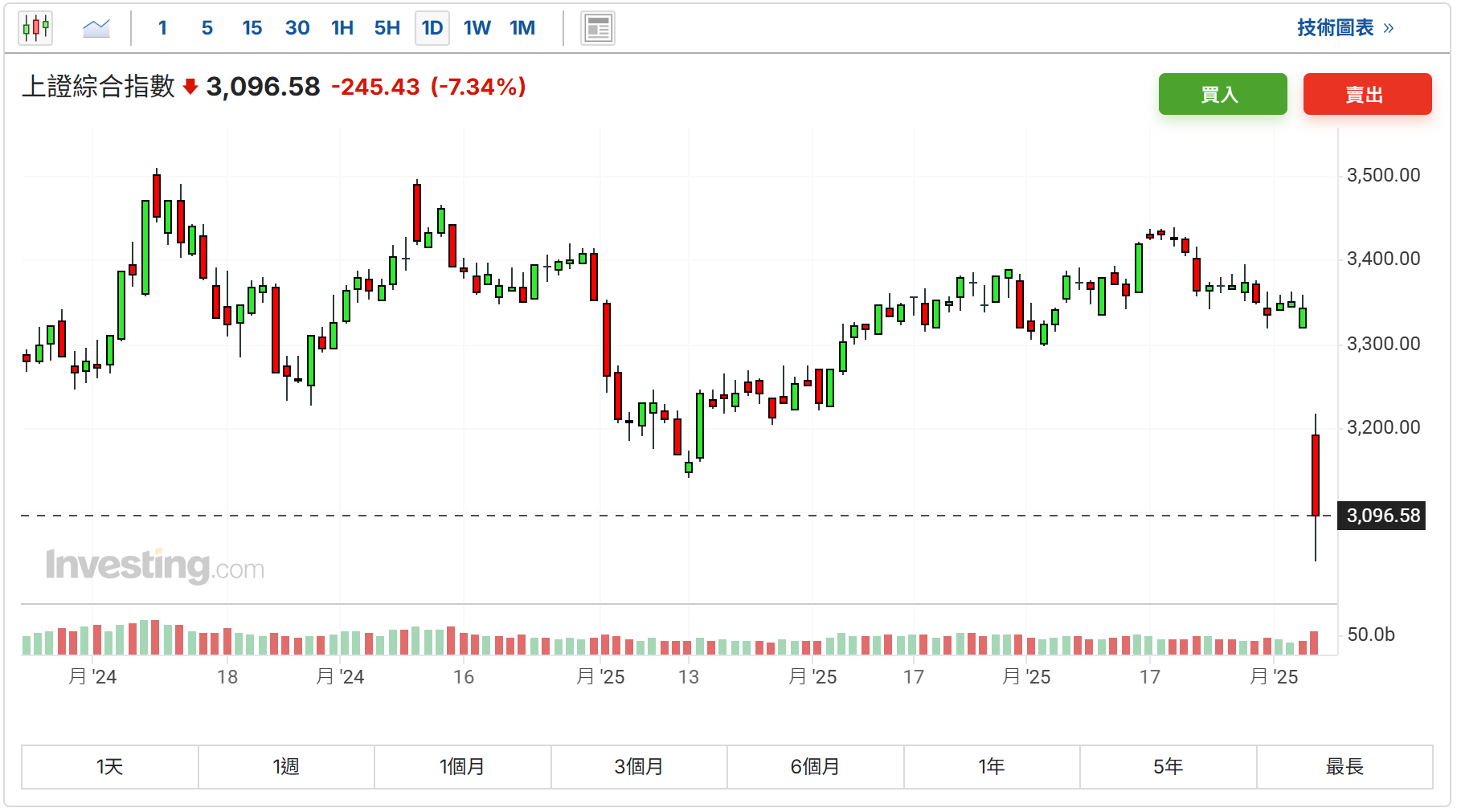The height and width of the screenshot is (812, 1457).
Task: Set interval to 5 minutes
Action: (207, 28)
